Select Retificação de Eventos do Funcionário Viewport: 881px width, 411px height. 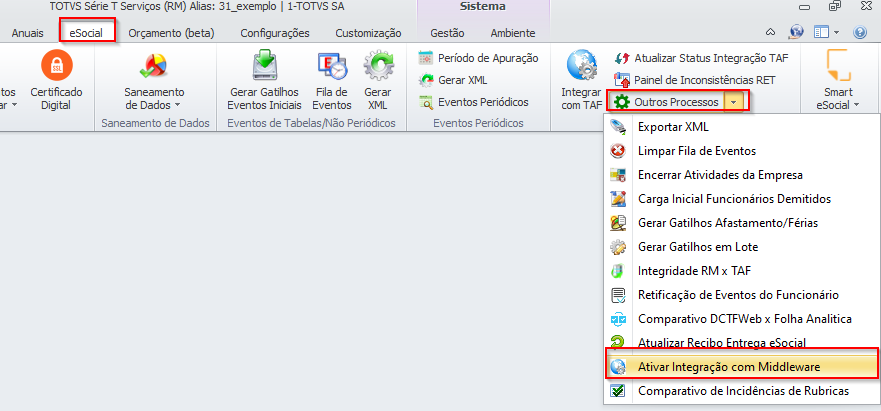[740, 295]
